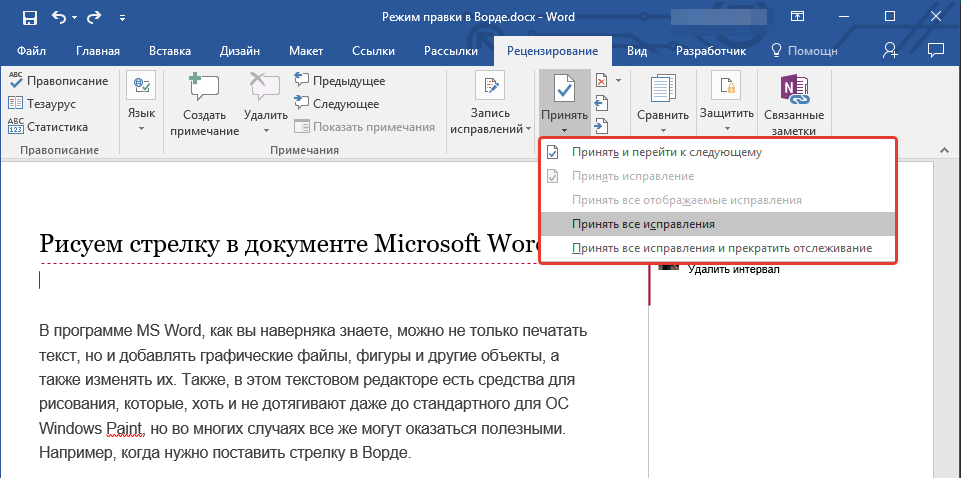Viewport: 961px width, 478px height.
Task: Choose Принять исправление menu item
Action: [718, 176]
